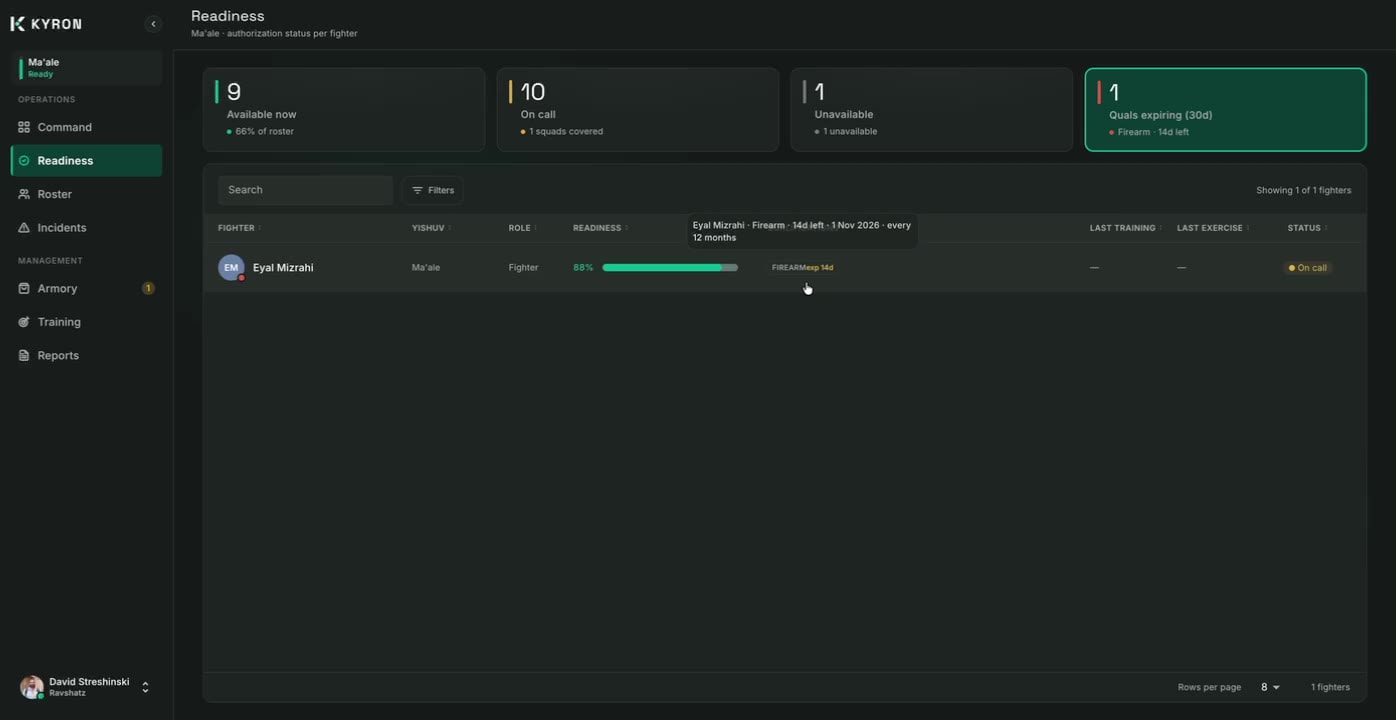
Task: Open Eyal Mizrahi fighter name
Action: click(283, 268)
